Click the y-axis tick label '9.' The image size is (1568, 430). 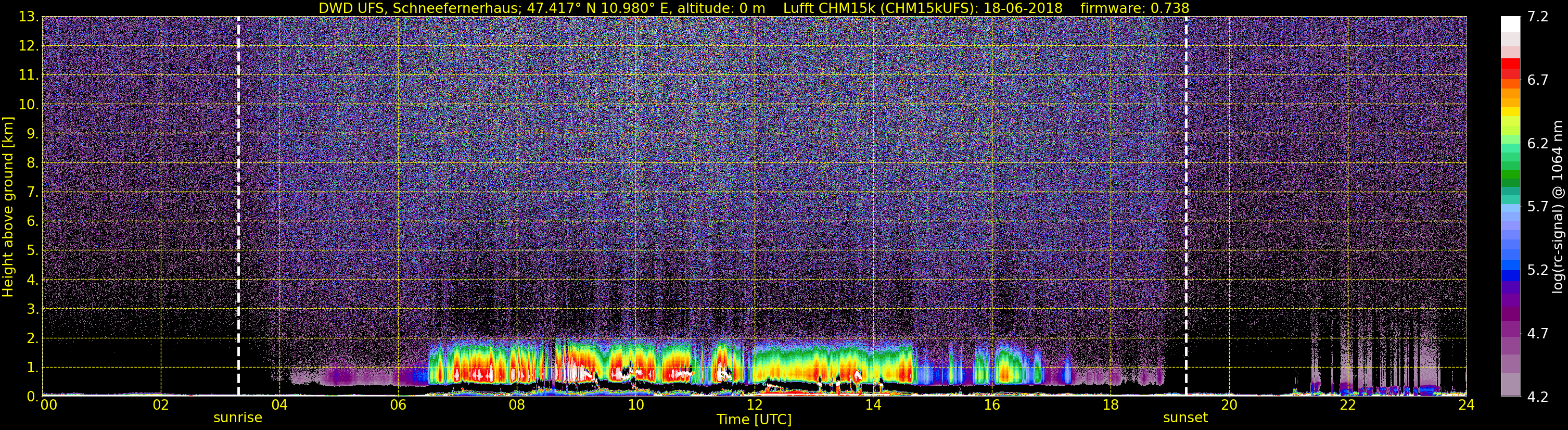[x=32, y=134]
